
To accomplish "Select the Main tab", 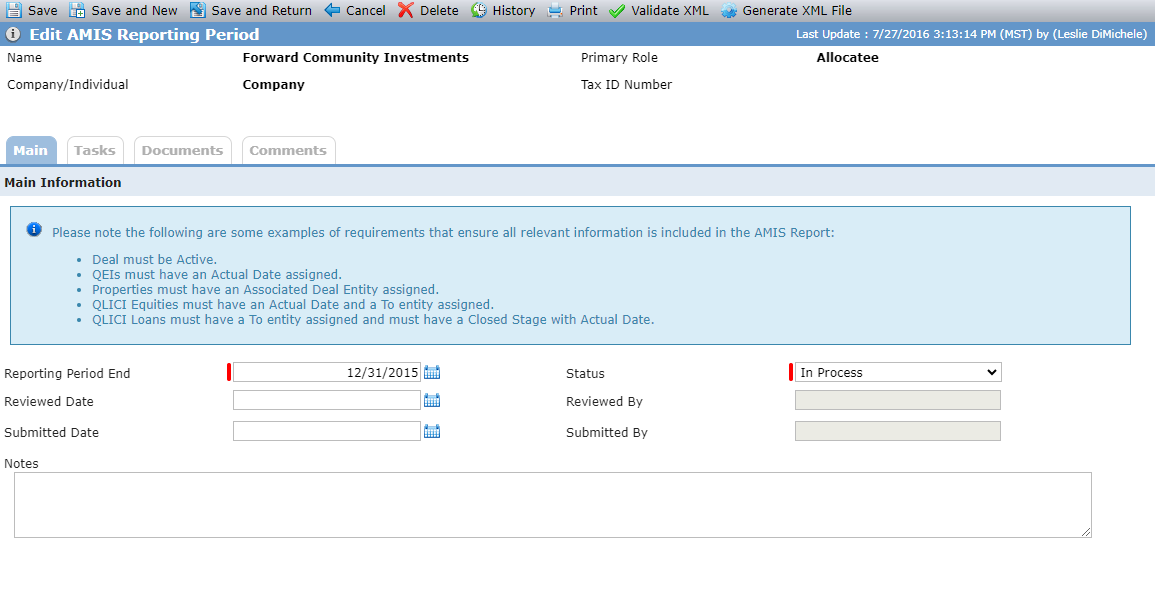I will tap(31, 150).
